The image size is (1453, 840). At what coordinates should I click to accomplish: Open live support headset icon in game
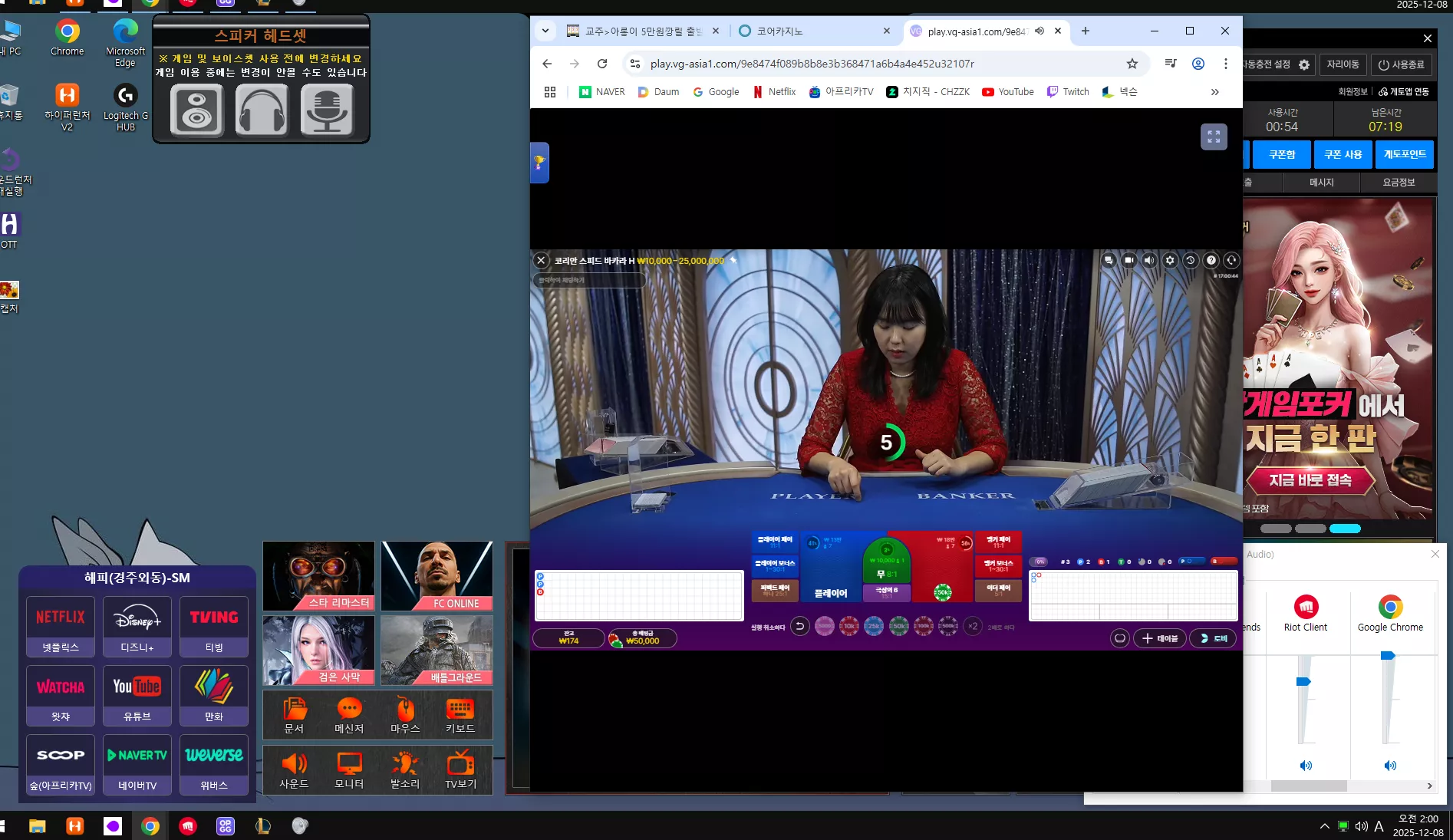coord(1231,260)
